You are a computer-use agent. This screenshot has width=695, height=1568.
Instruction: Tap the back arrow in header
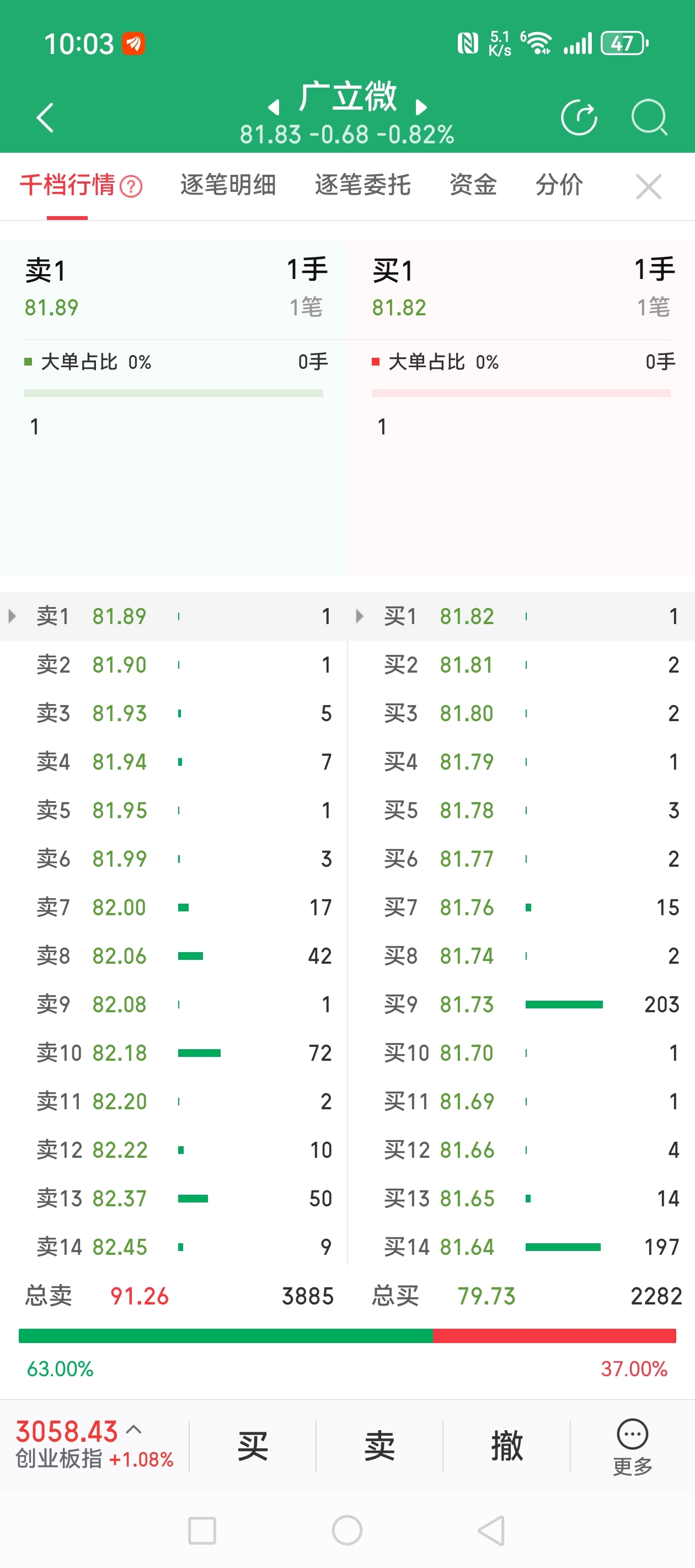click(x=46, y=117)
